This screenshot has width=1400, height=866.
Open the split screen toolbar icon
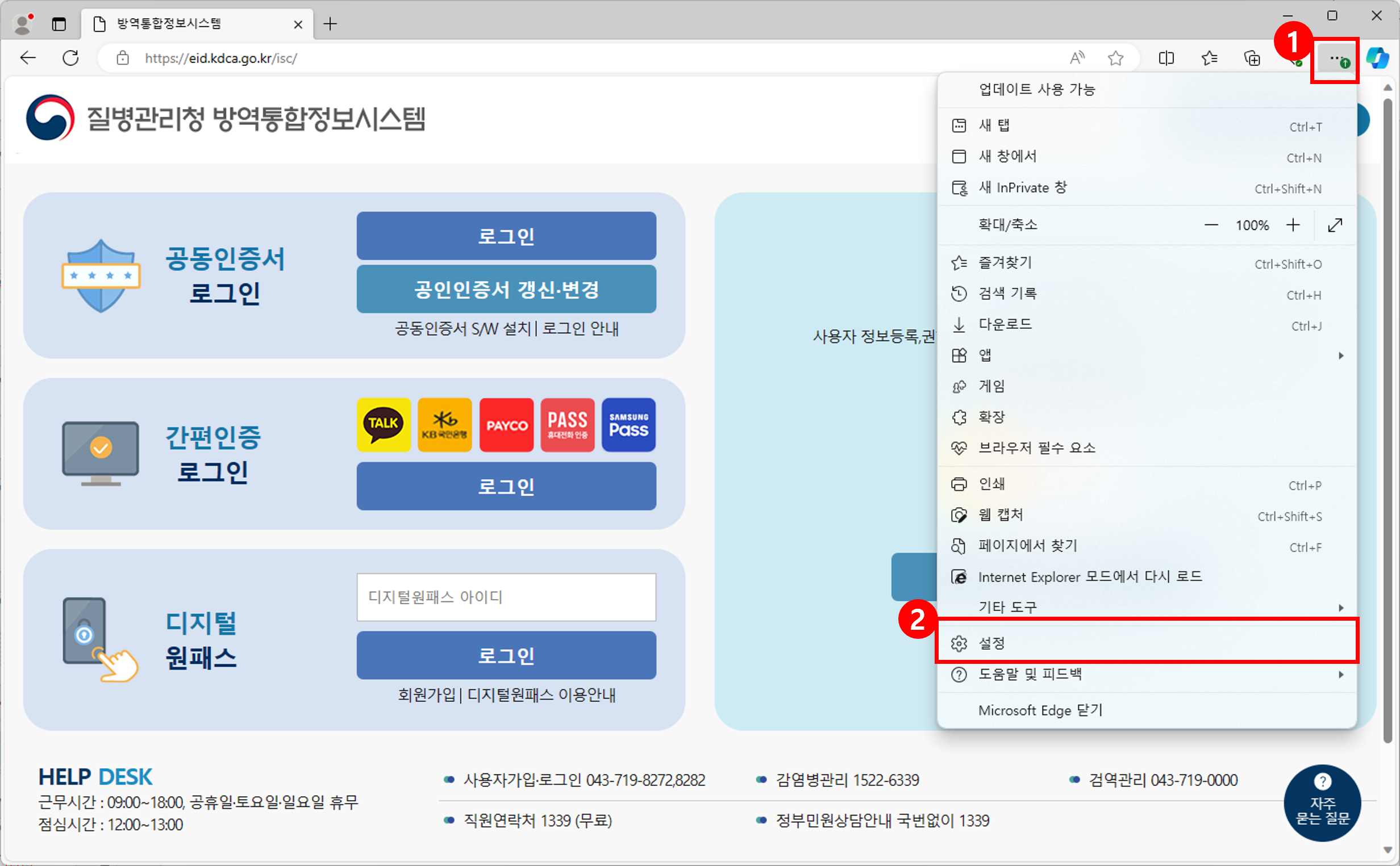[1166, 58]
